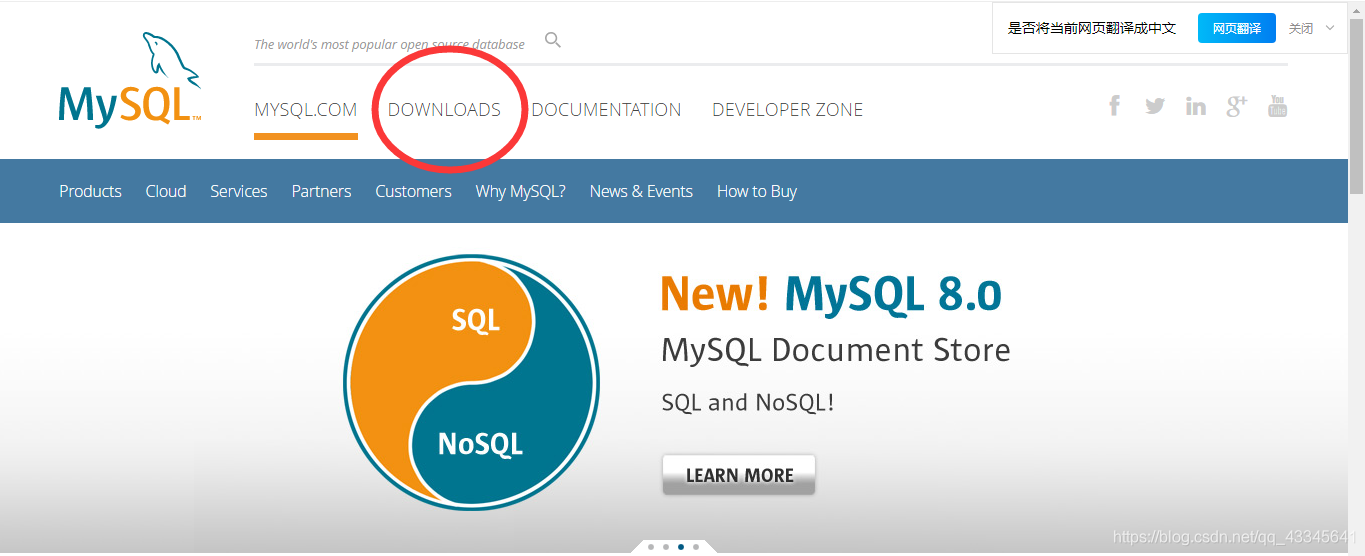This screenshot has height=556, width=1365.
Task: Open the How to Buy menu item
Action: pyautogui.click(x=757, y=191)
